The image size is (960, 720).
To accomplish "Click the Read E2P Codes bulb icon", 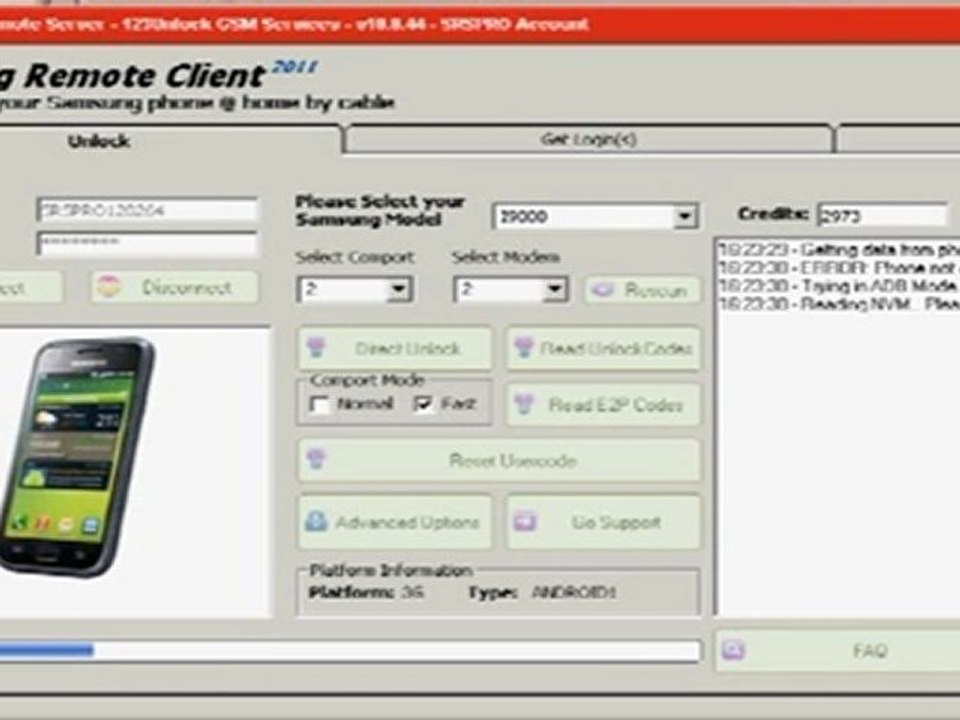I will [524, 404].
